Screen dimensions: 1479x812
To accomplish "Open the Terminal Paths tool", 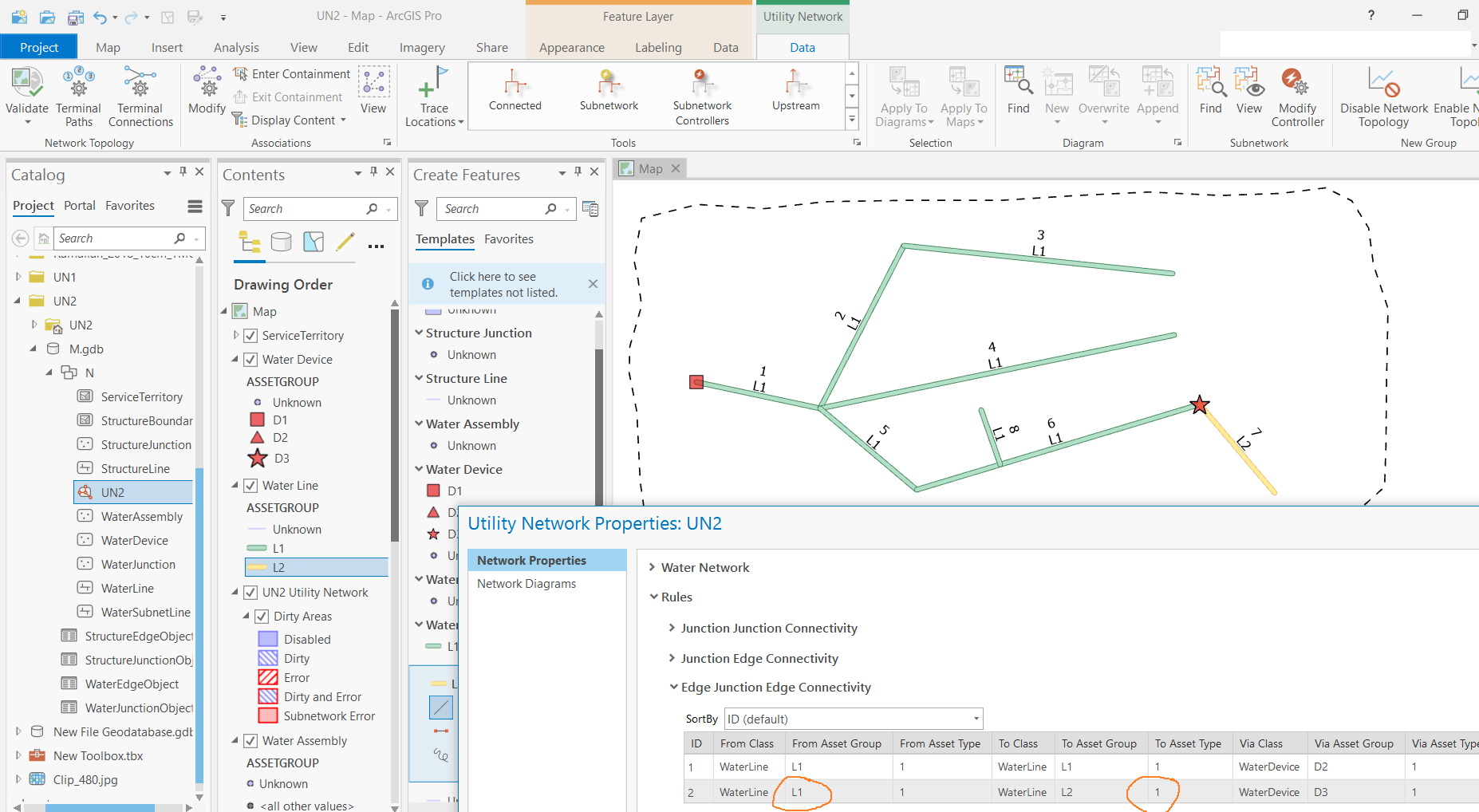I will 78,96.
